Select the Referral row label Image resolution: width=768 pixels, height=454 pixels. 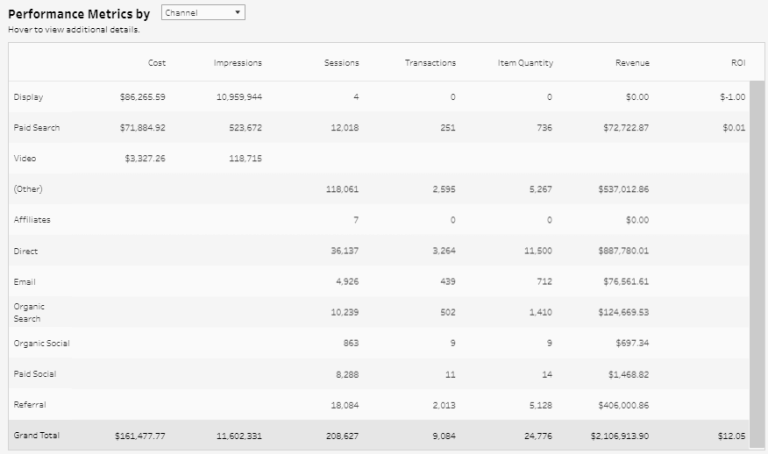point(30,405)
